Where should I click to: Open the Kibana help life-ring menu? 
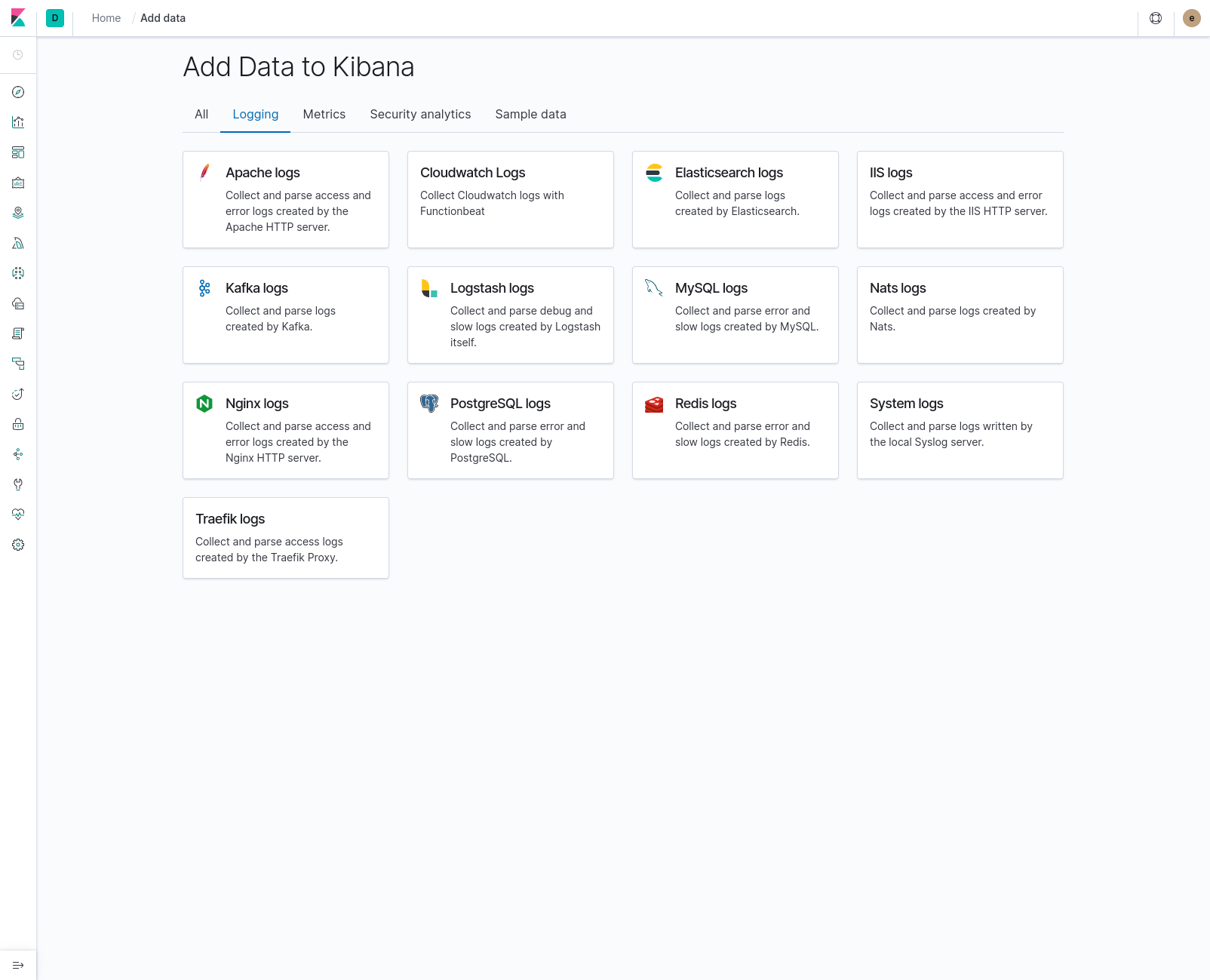[1155, 17]
